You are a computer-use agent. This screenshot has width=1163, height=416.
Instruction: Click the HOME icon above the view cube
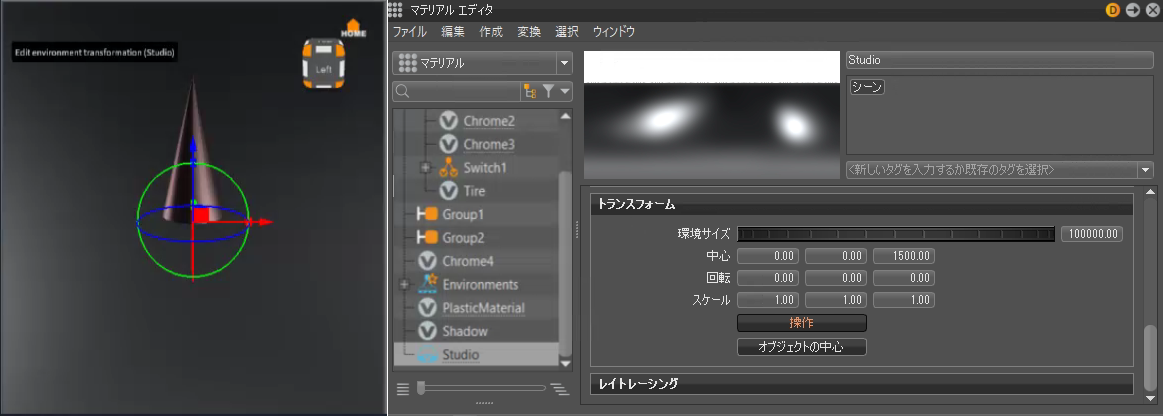point(354,29)
